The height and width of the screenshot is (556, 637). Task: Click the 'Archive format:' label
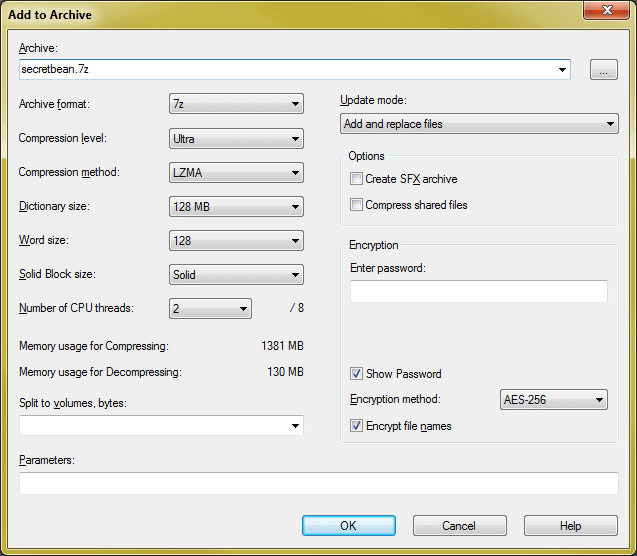[x=54, y=104]
